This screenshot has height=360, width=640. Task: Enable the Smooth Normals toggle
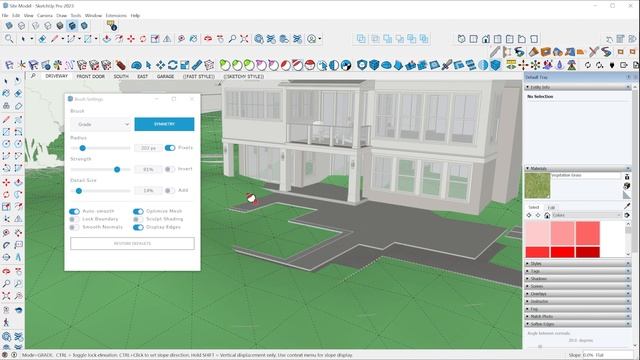[x=74, y=227]
